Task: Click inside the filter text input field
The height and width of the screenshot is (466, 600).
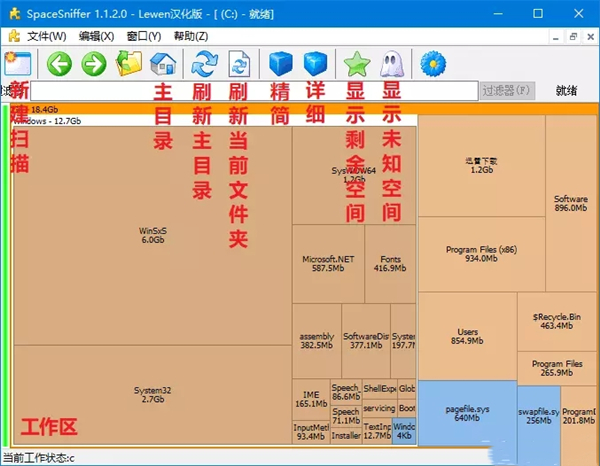Action: [250, 91]
